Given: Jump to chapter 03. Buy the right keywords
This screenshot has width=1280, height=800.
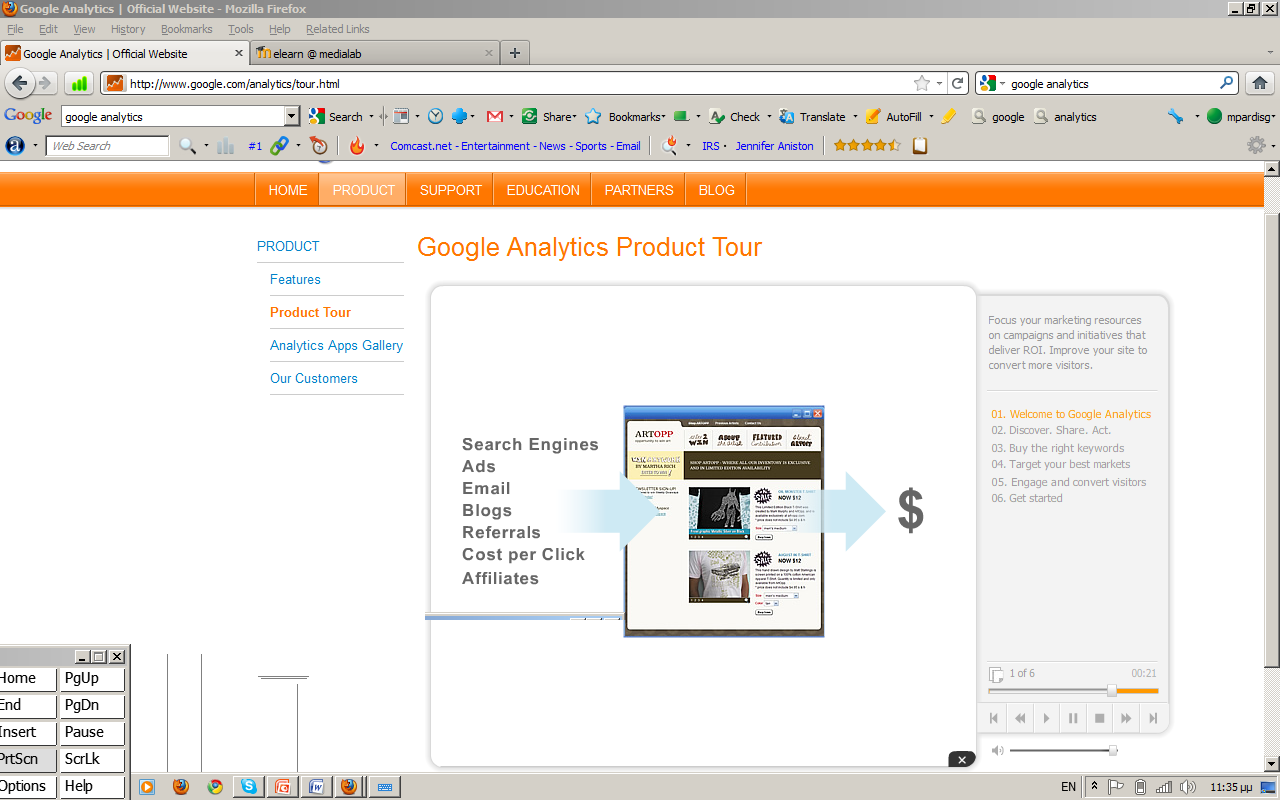Looking at the screenshot, I should (x=1058, y=448).
